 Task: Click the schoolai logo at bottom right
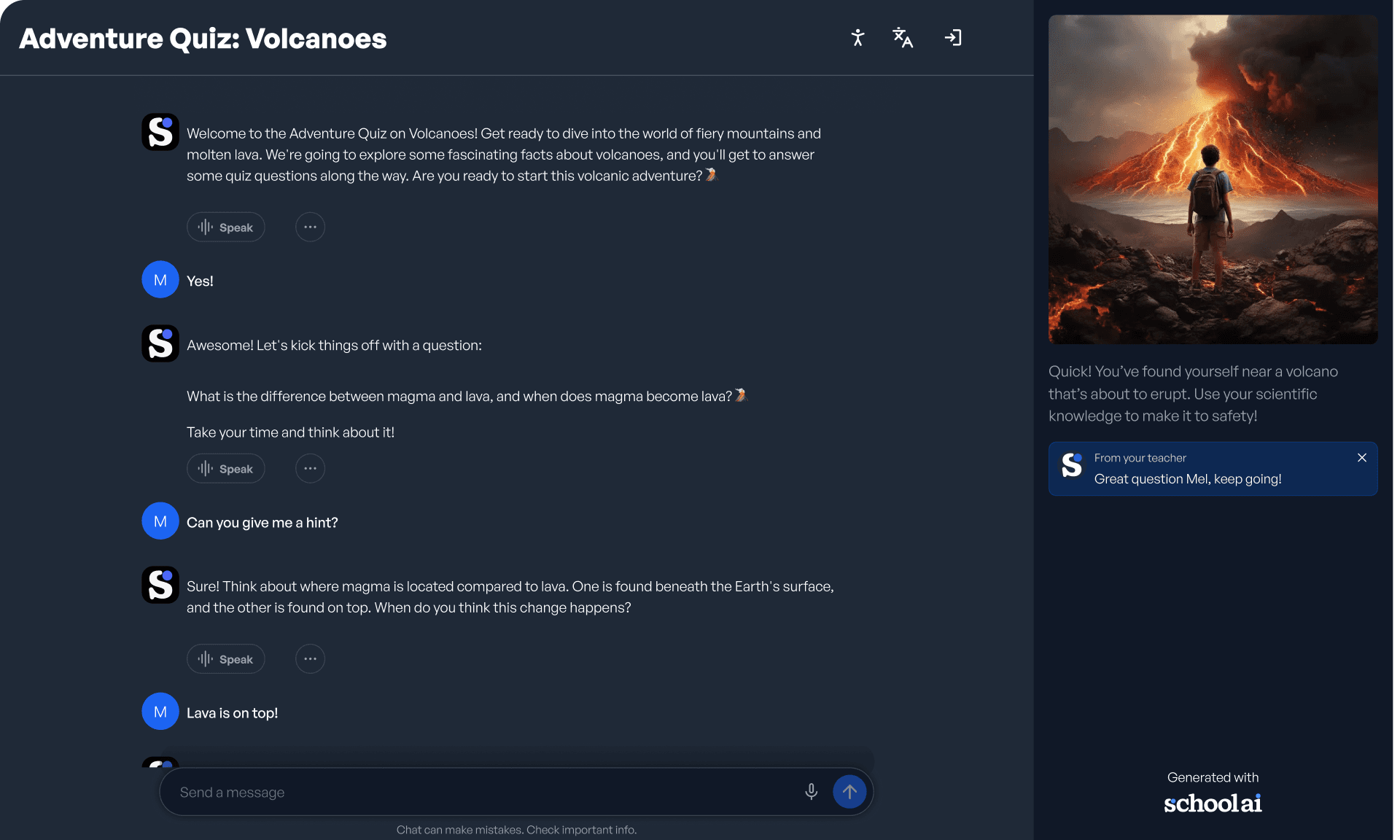pos(1213,804)
